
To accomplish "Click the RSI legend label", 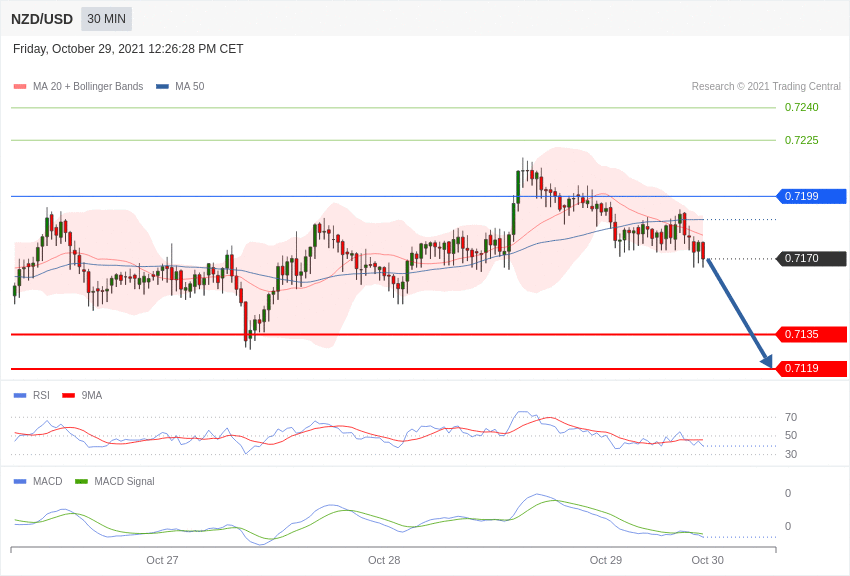I will [x=41, y=396].
